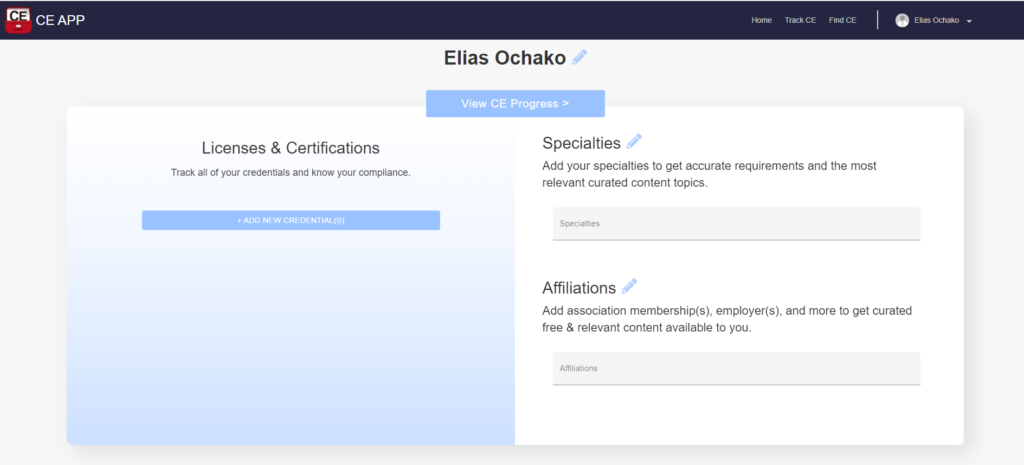1024x465 pixels.
Task: Click the Add New Credential(s) button
Action: pyautogui.click(x=291, y=220)
